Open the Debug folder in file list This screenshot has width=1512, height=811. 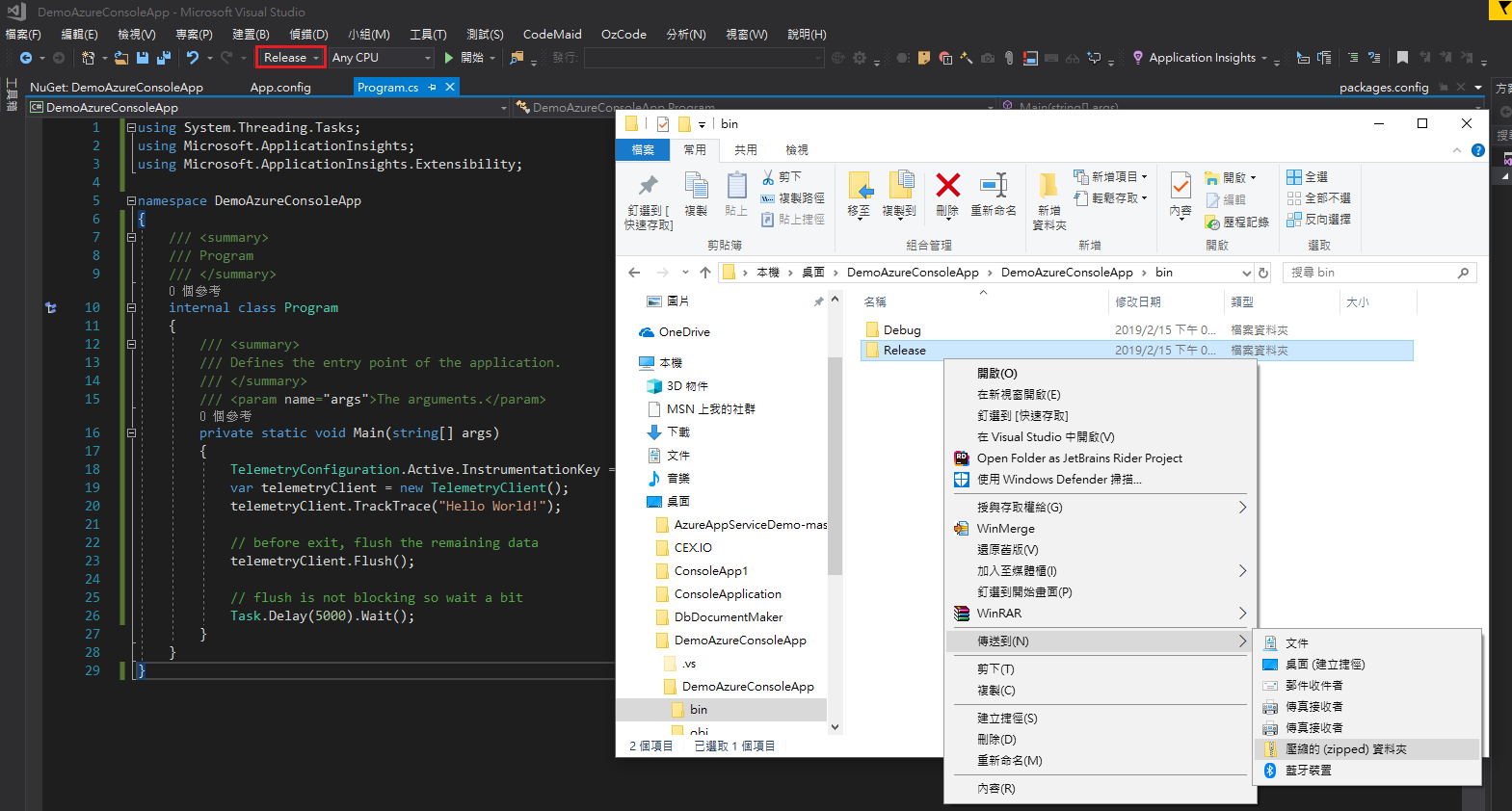(902, 330)
